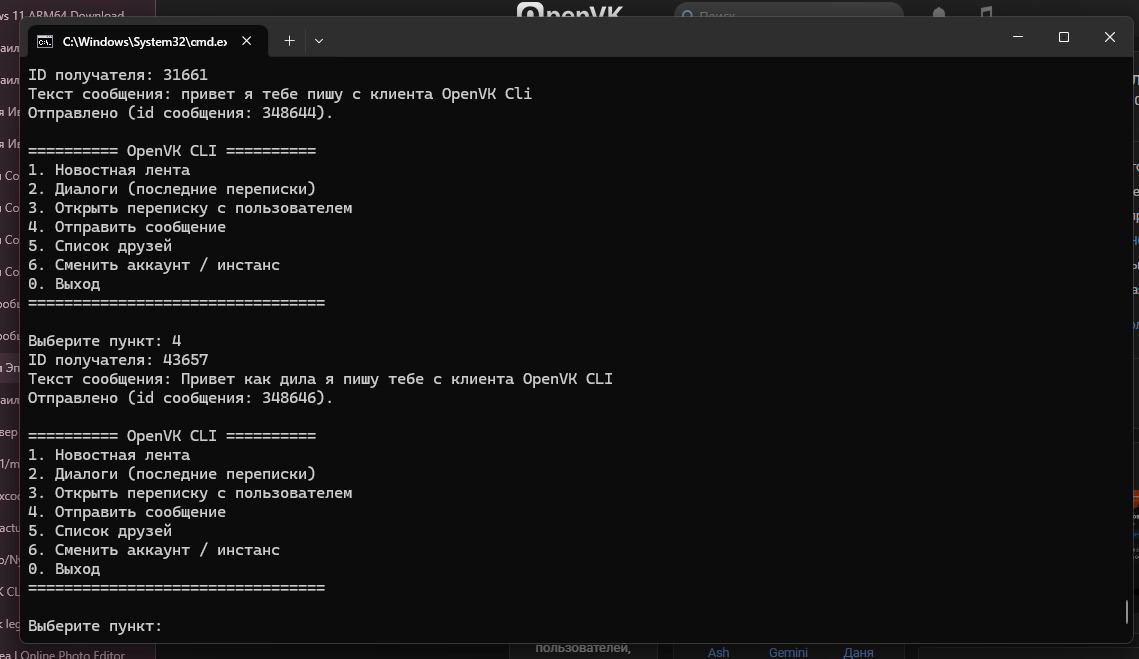The image size is (1139, 659).
Task: Open OpenVK notifications bell icon
Action: [939, 12]
